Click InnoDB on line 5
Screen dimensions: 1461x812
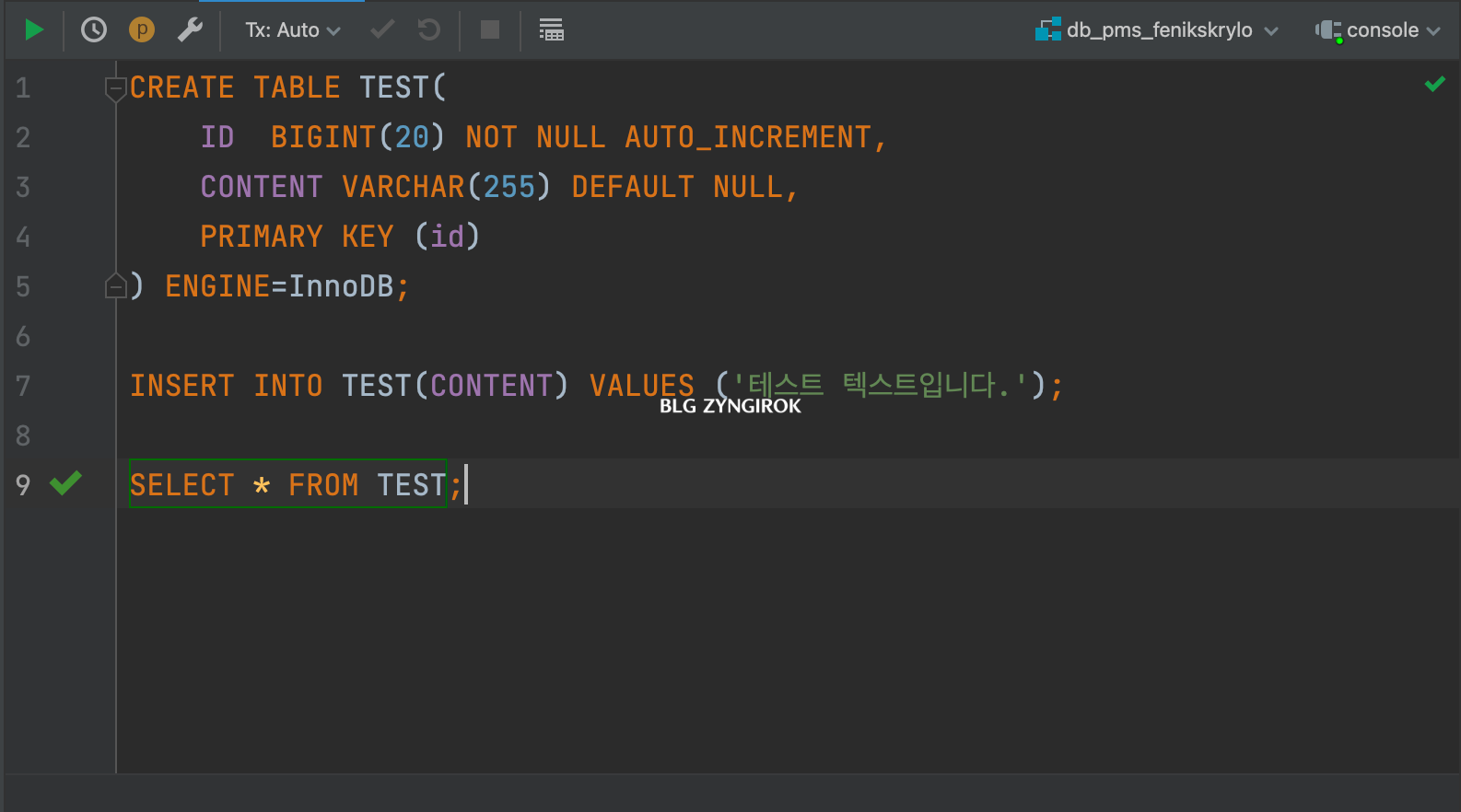pos(342,287)
